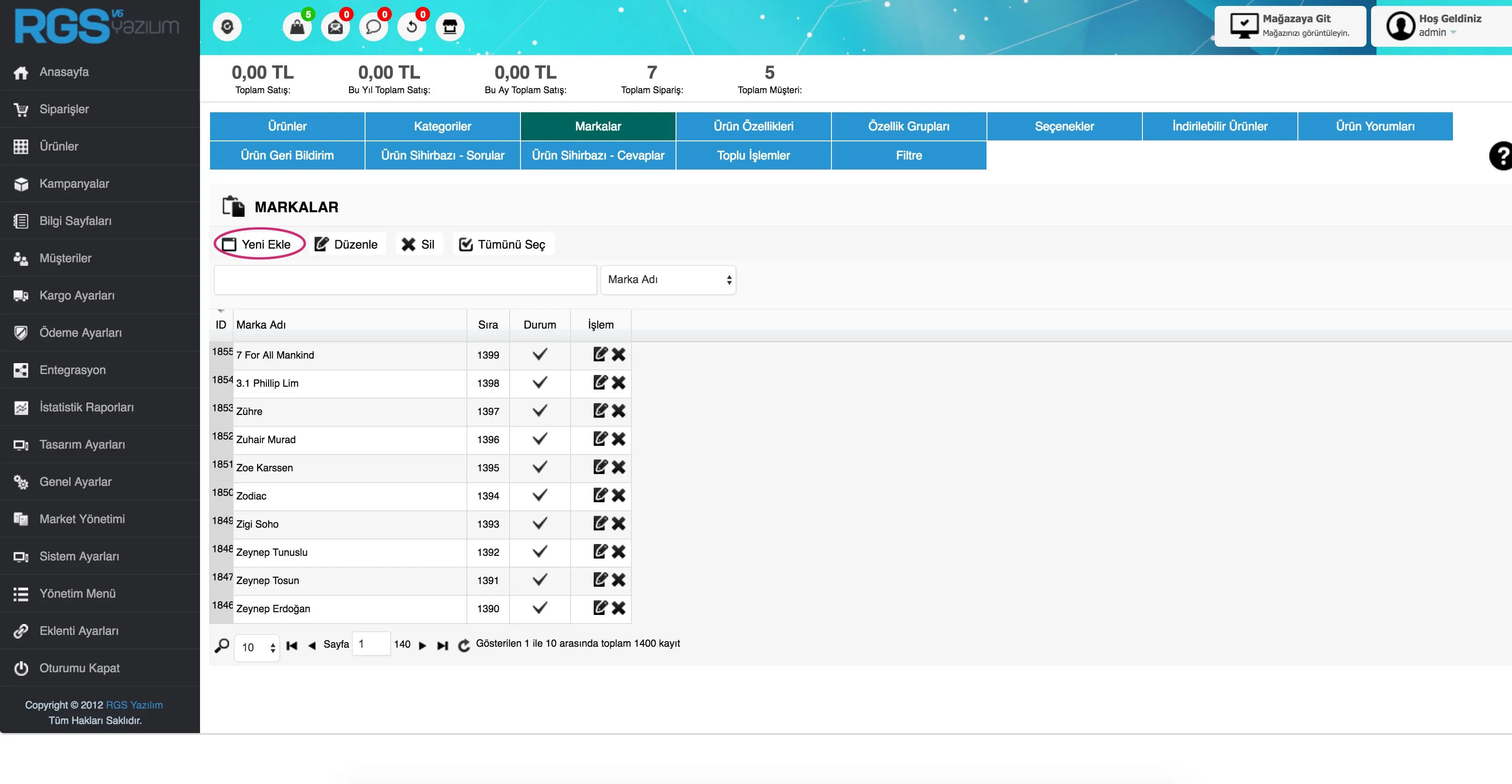Viewport: 1512px width, 784px height.
Task: Toggle Durum checkmark for Zeynep Tunuslu
Action: coord(540,552)
